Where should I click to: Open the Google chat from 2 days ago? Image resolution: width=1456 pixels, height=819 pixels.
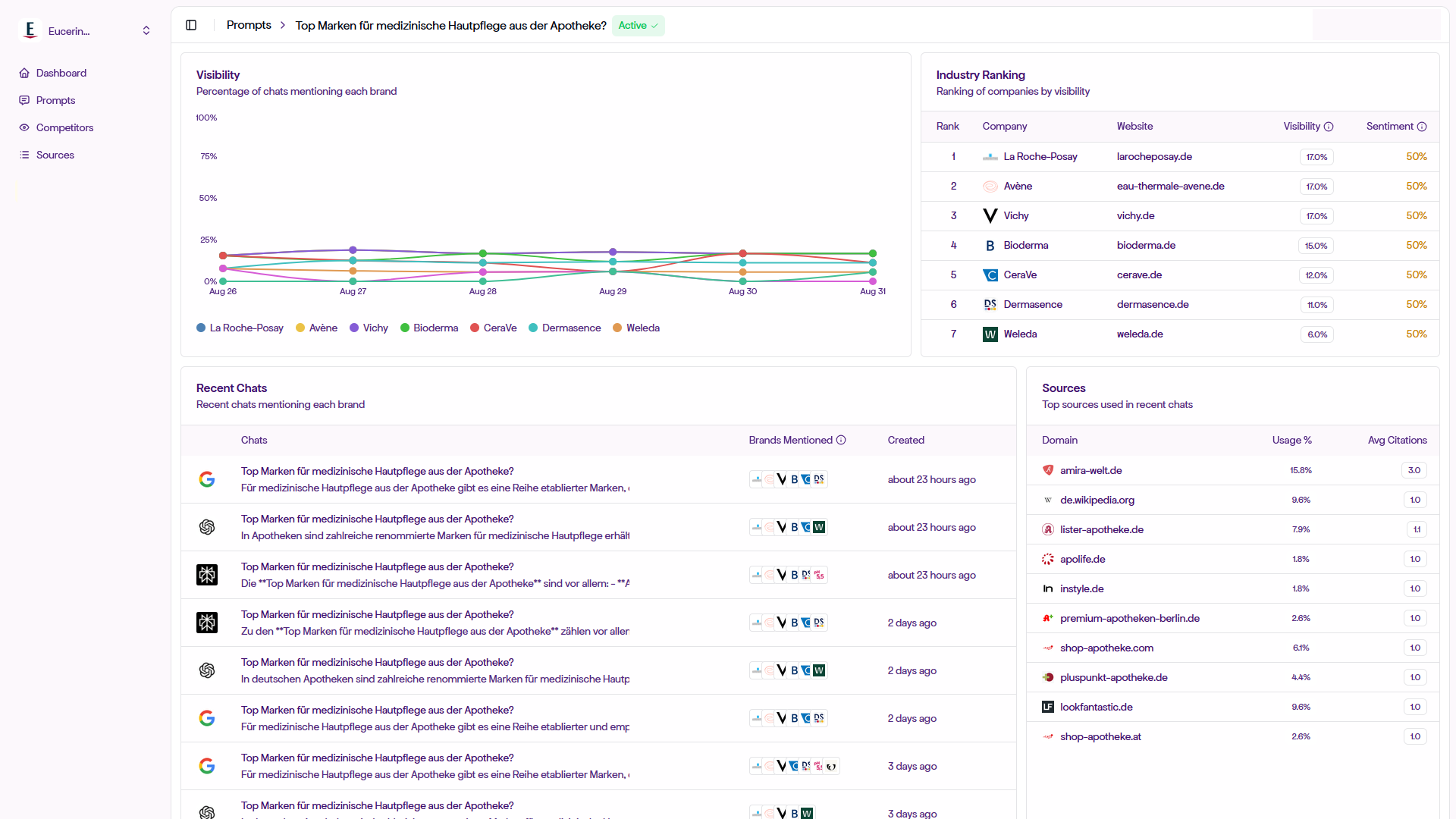598,718
